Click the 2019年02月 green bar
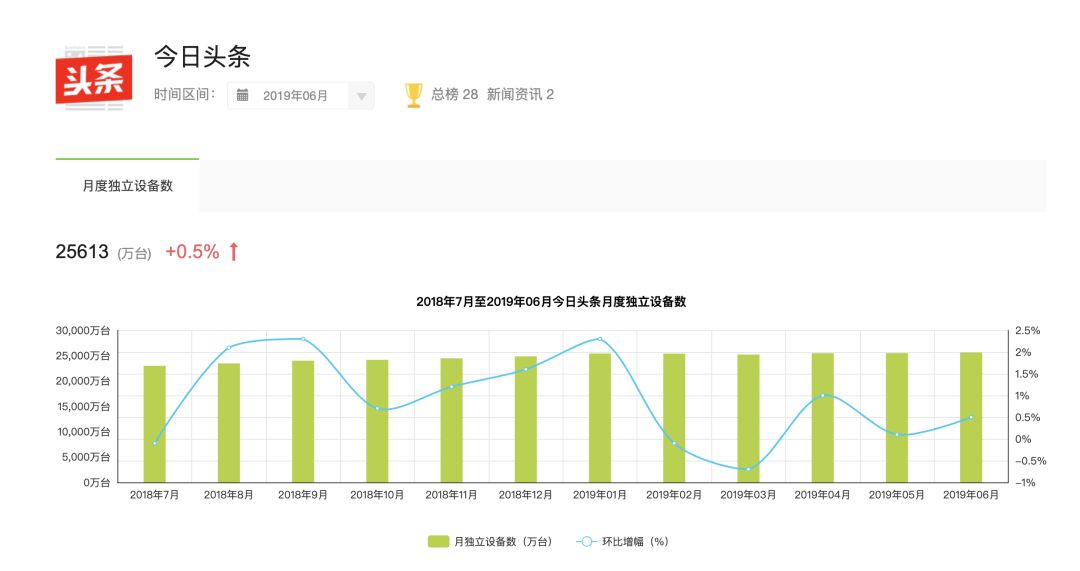1080x571 pixels. pos(674,417)
